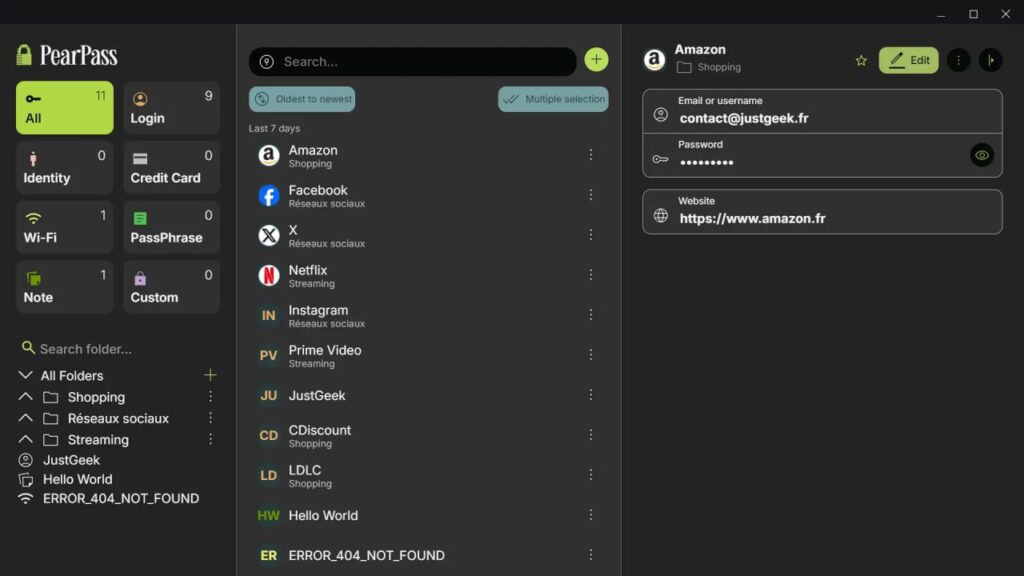Open the Credit Card category
The width and height of the screenshot is (1024, 576).
coord(170,167)
